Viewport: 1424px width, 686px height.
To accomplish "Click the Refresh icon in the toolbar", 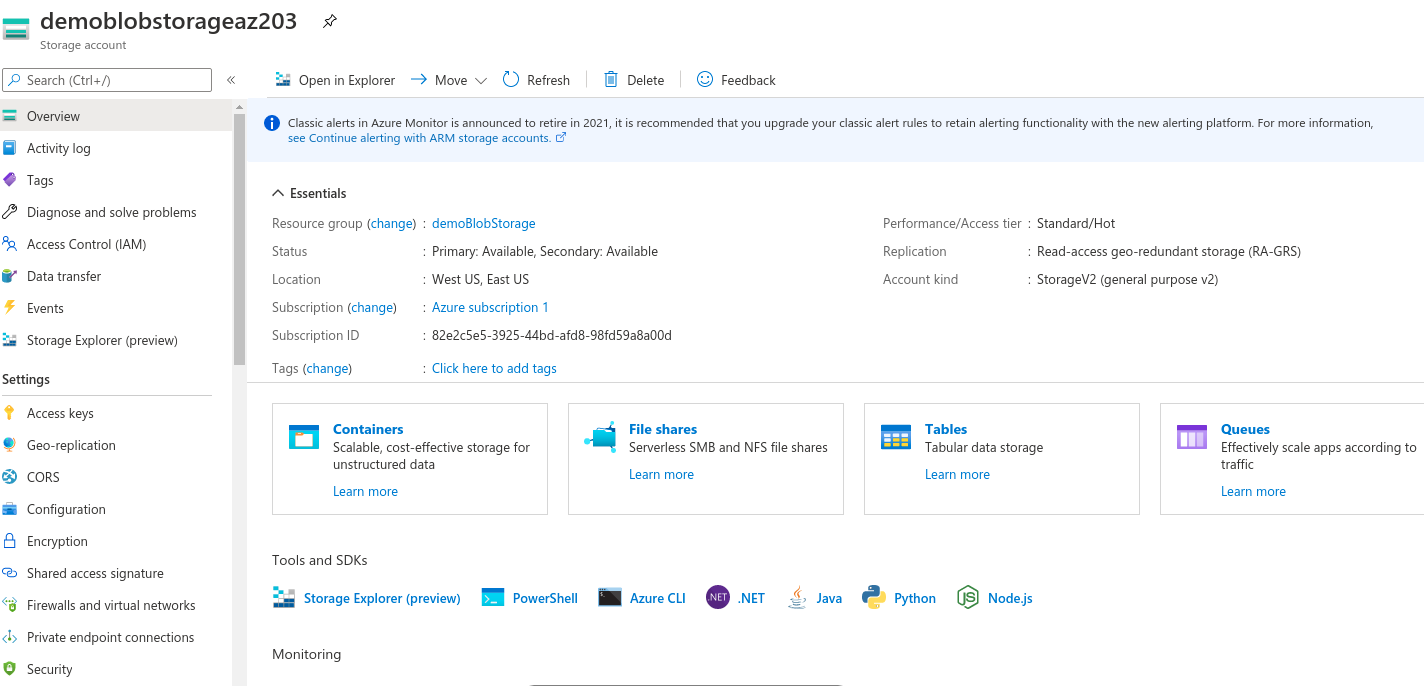I will [x=511, y=80].
